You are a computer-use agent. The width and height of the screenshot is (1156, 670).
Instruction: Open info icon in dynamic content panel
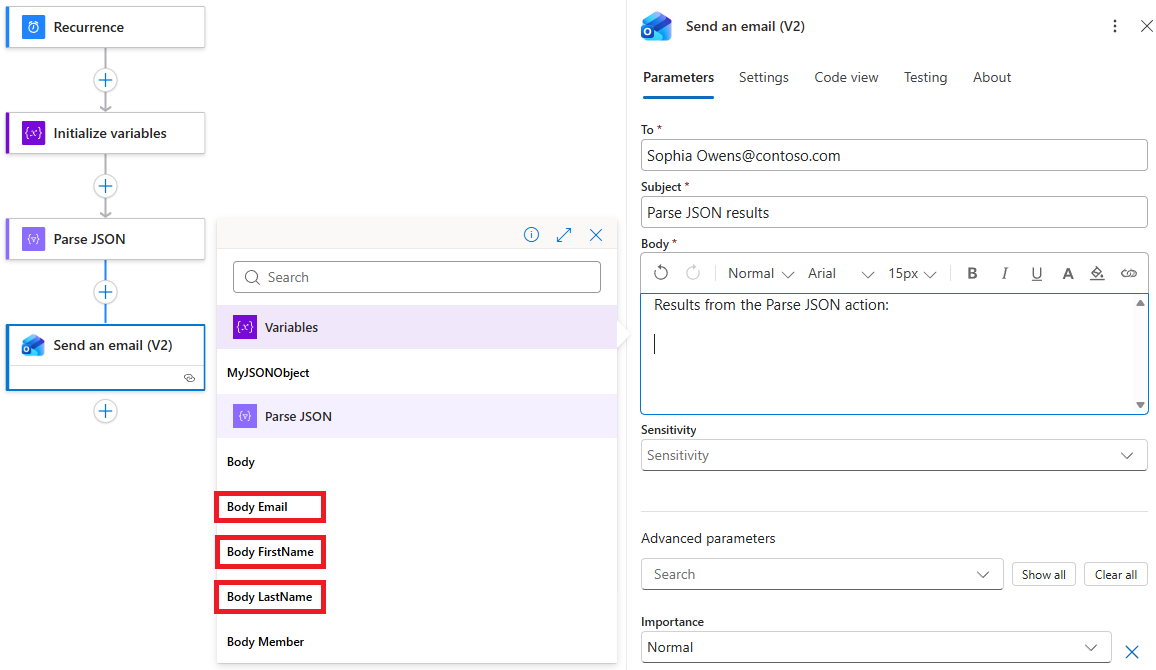coord(532,234)
